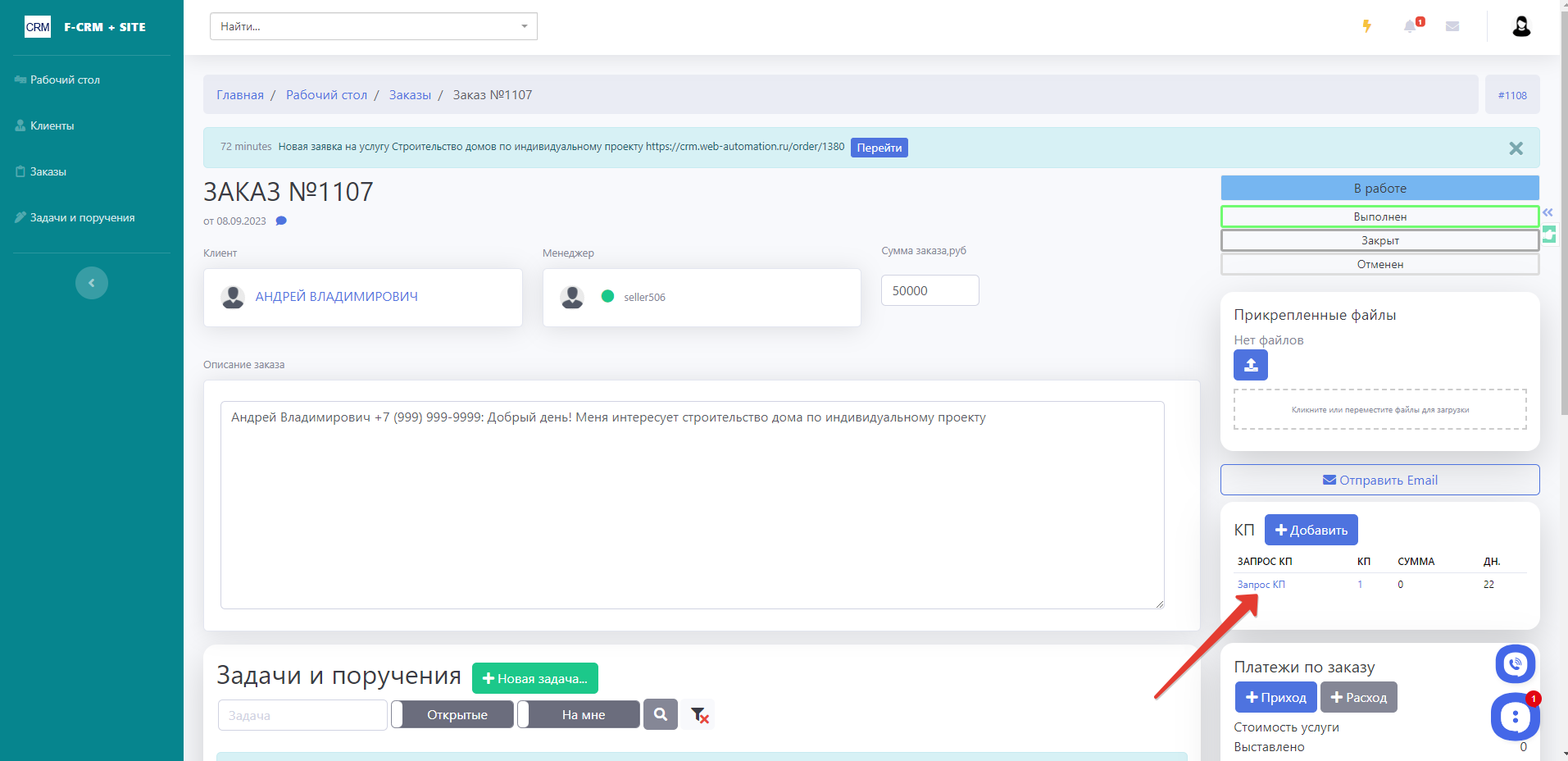Toggle the 'Открытые' tasks switch
The height and width of the screenshot is (761, 1568).
point(452,714)
